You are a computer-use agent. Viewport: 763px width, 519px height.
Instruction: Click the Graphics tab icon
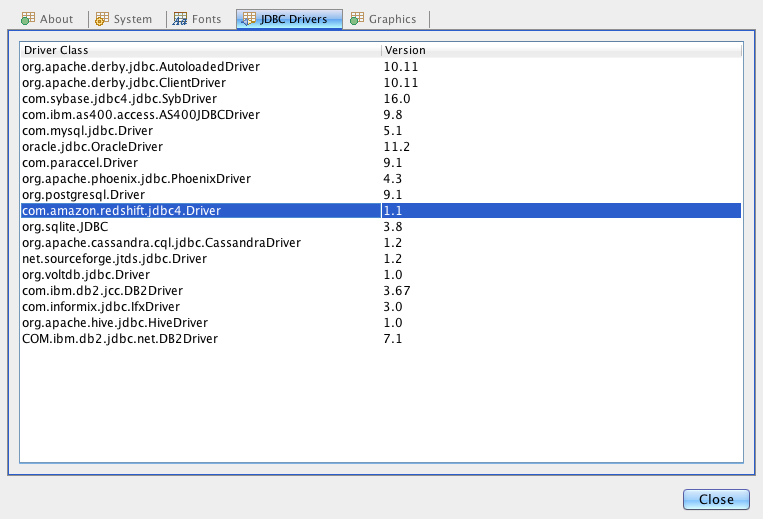357,19
